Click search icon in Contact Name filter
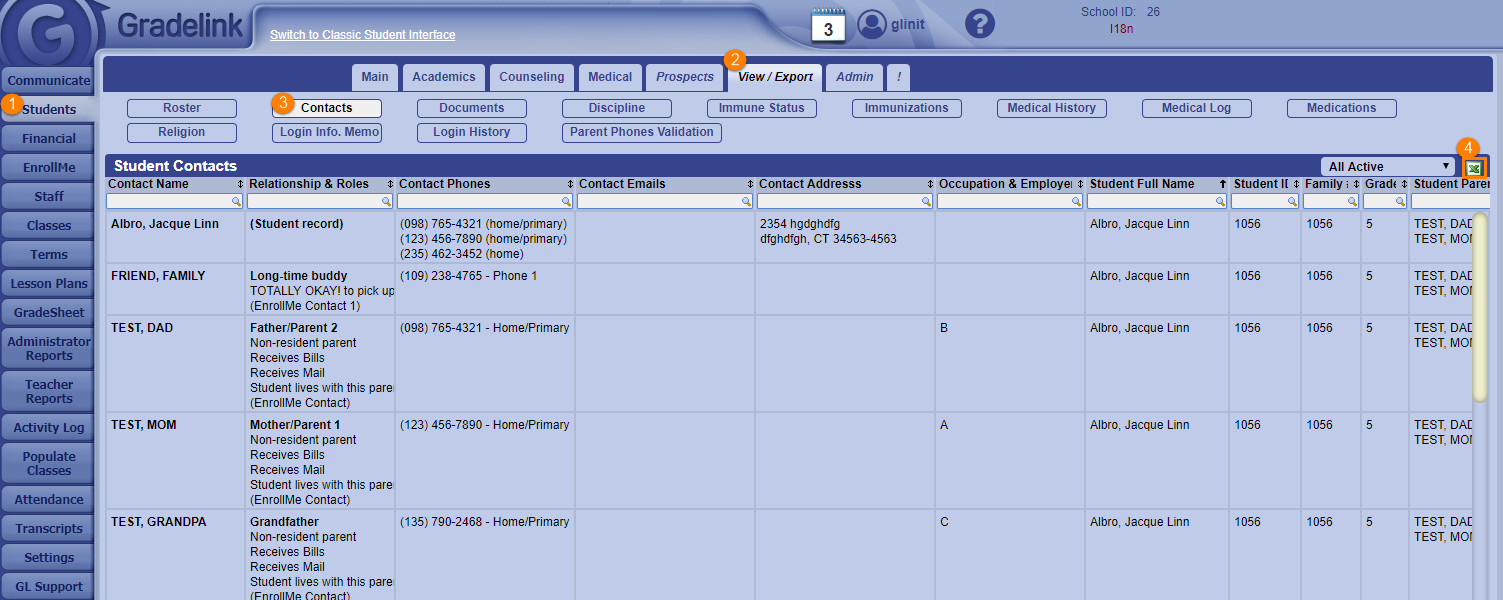 pos(237,202)
